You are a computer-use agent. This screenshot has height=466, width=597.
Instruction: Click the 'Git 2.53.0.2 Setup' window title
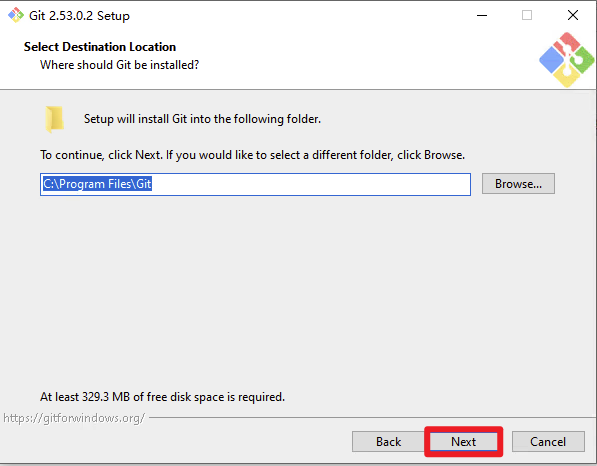point(80,16)
